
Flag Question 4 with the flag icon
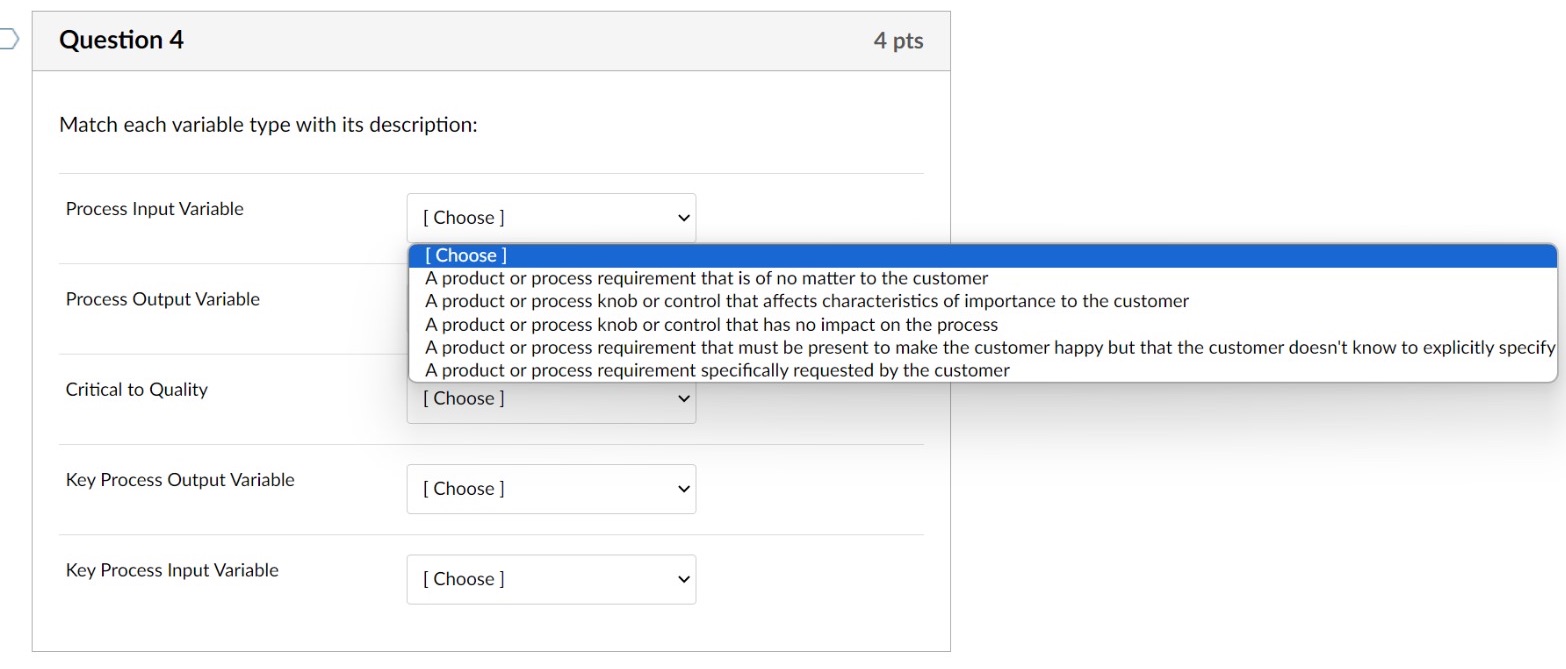coord(8,40)
